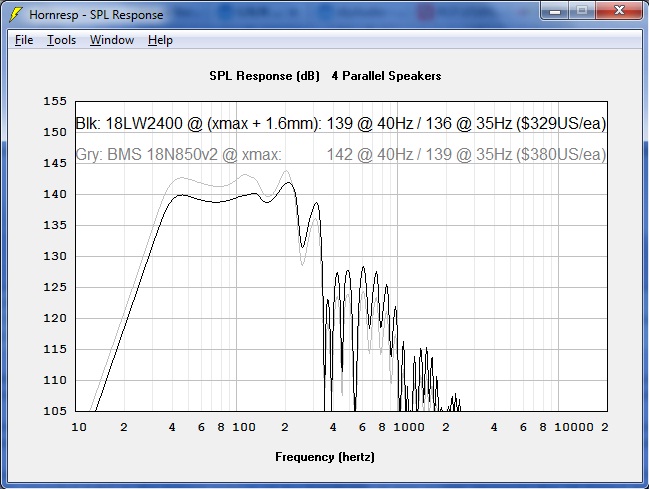Click the 'Gry: BMS 18N850v2' annotation line
This screenshot has height=489, width=649.
point(341,154)
